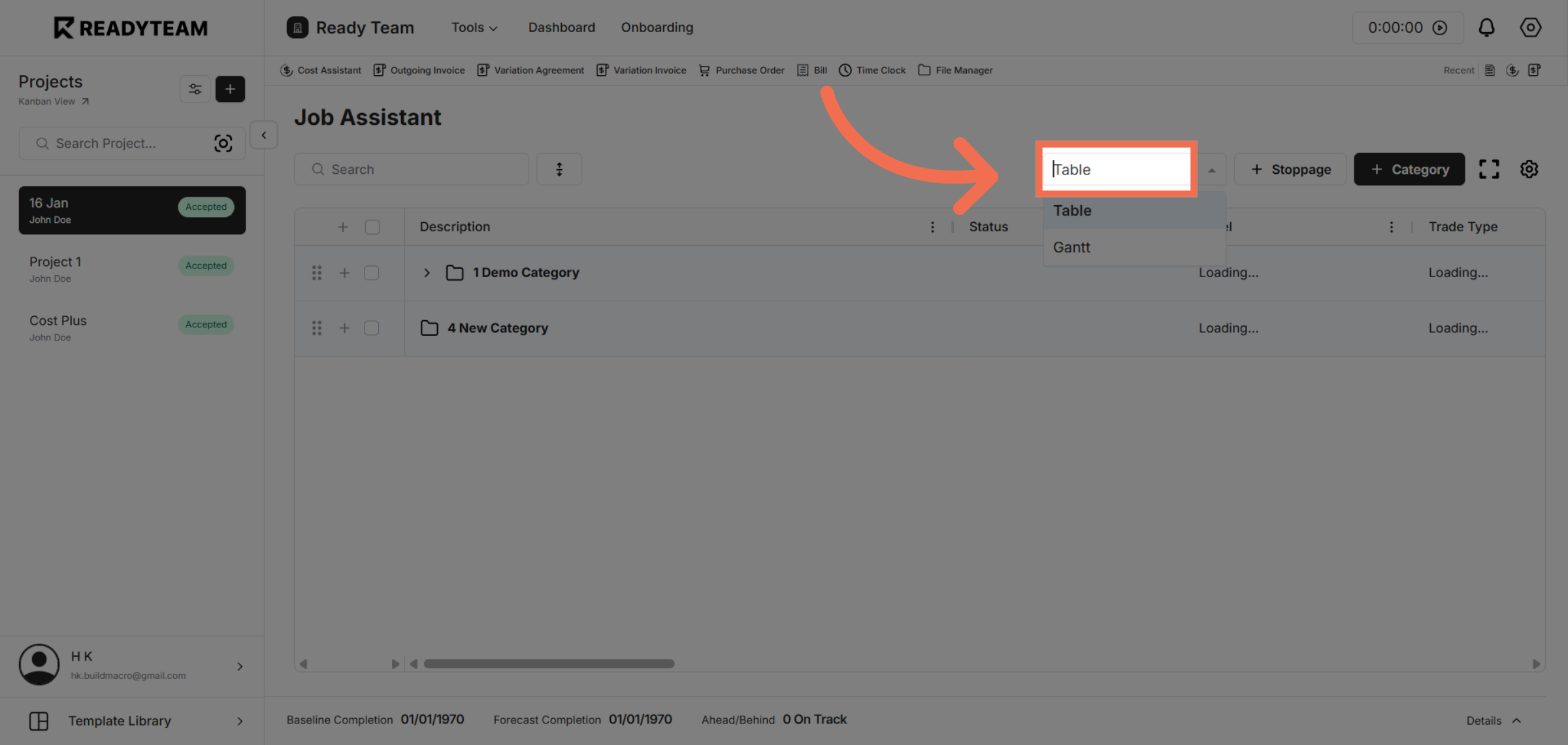
Task: Add a new Category with the Category button
Action: pos(1409,169)
